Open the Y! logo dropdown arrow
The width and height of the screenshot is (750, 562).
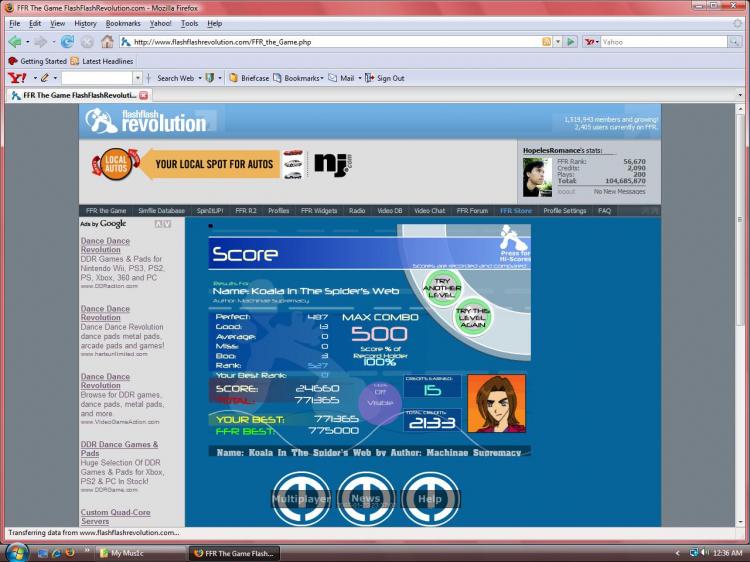click(x=35, y=77)
